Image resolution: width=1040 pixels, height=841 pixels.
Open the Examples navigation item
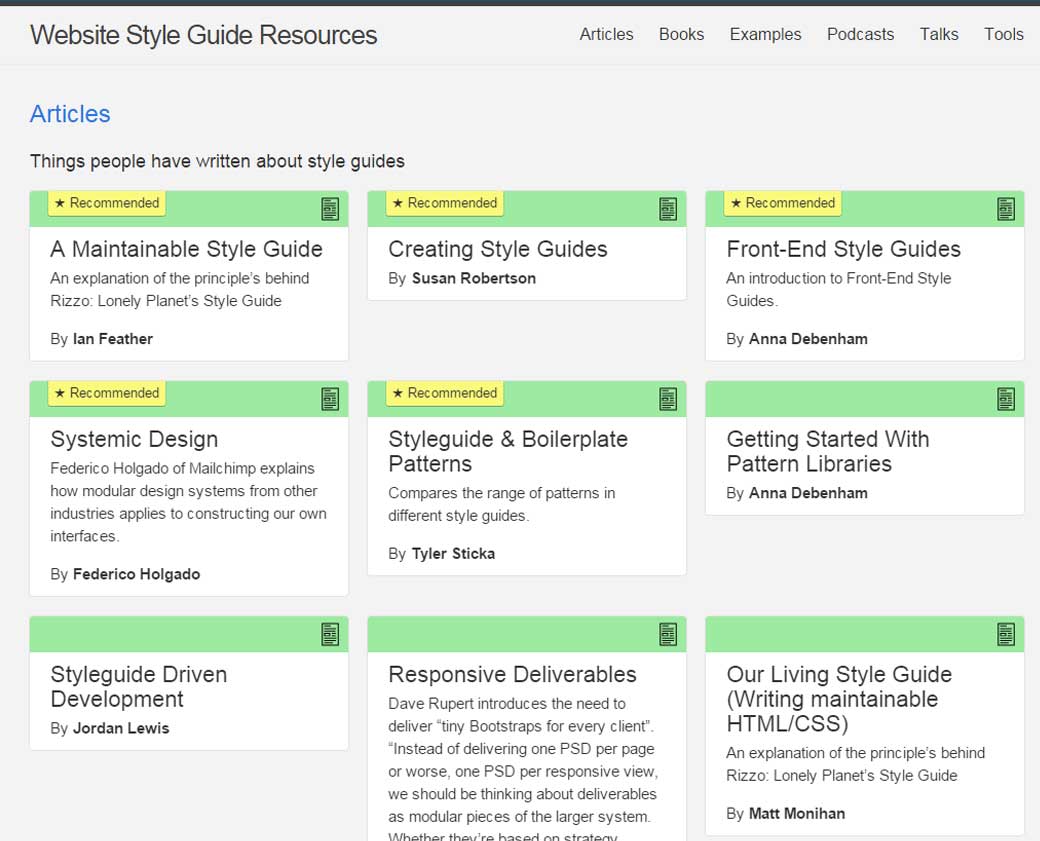point(765,34)
